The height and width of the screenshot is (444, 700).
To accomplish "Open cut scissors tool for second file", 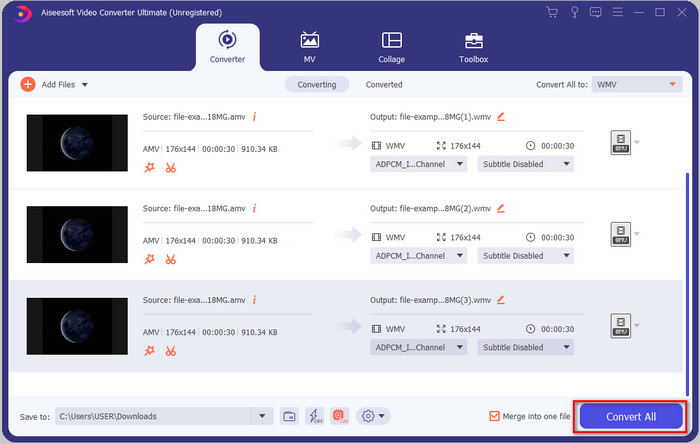I will pos(171,259).
